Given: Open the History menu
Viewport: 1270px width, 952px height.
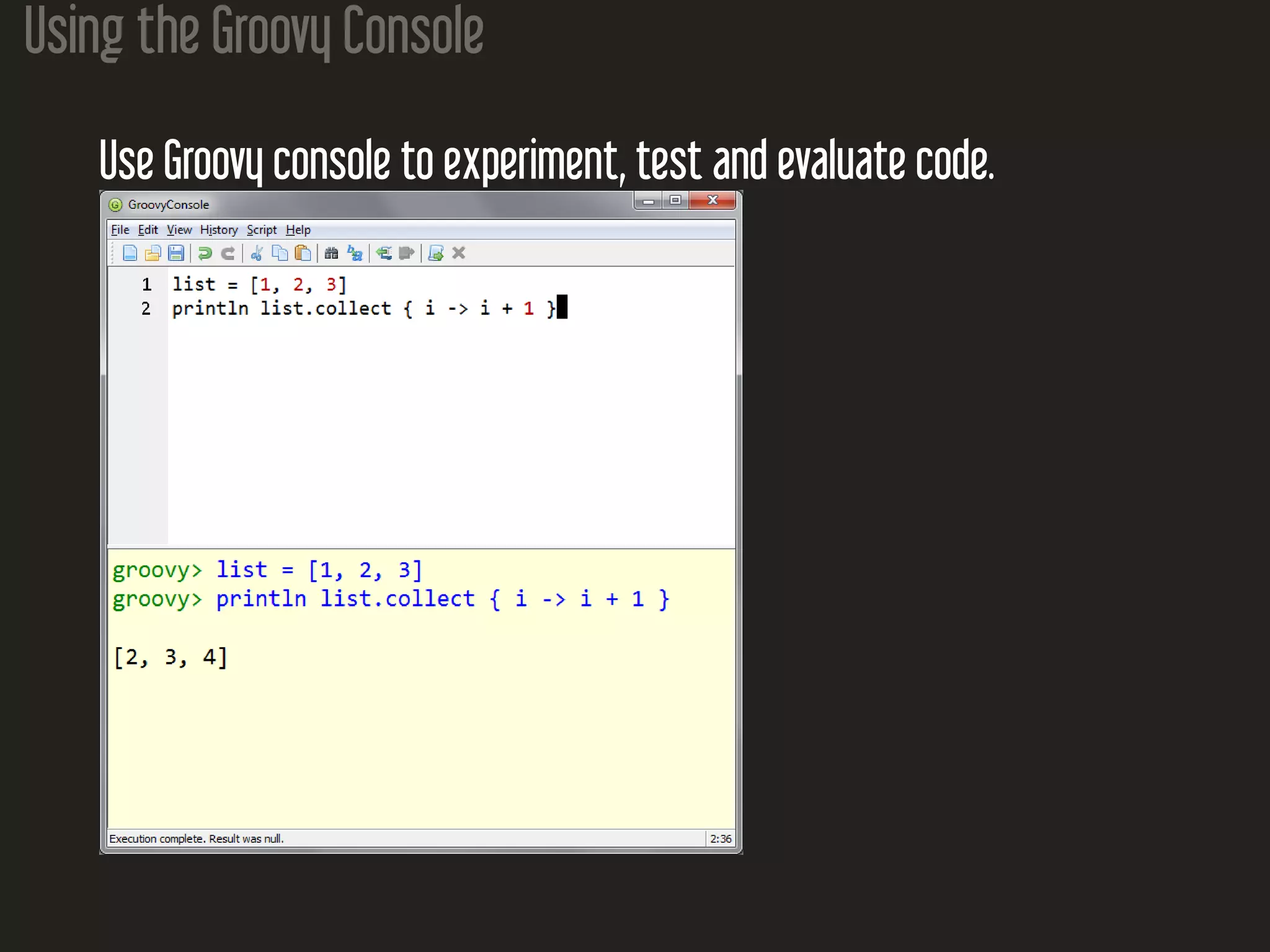Looking at the screenshot, I should pos(218,230).
